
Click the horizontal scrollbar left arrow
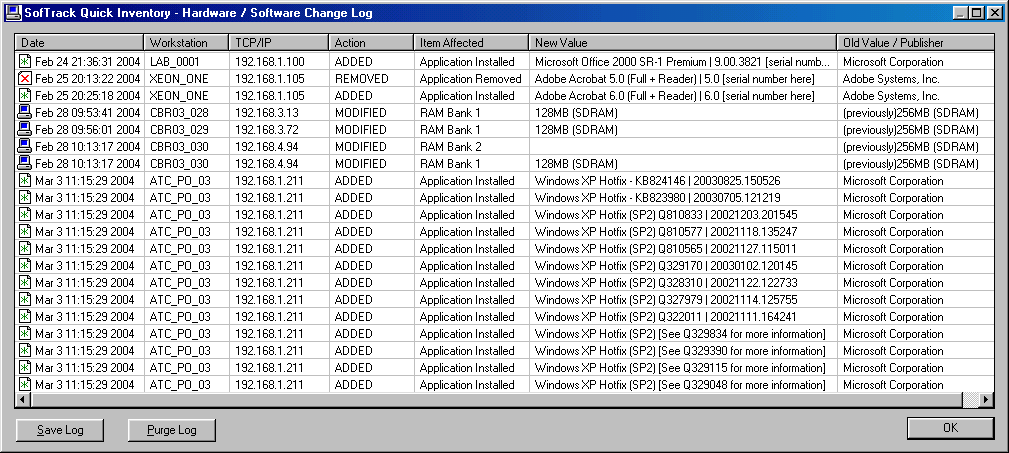[x=23, y=400]
